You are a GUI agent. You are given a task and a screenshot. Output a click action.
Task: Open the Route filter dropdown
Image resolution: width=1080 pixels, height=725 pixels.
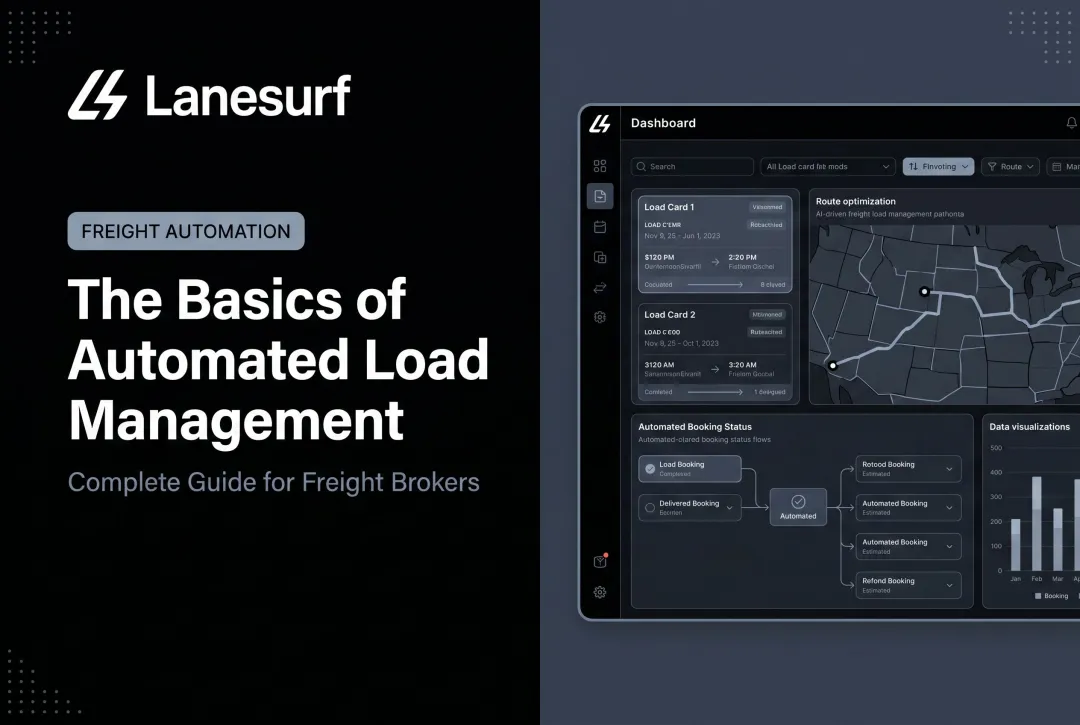pyautogui.click(x=1010, y=167)
